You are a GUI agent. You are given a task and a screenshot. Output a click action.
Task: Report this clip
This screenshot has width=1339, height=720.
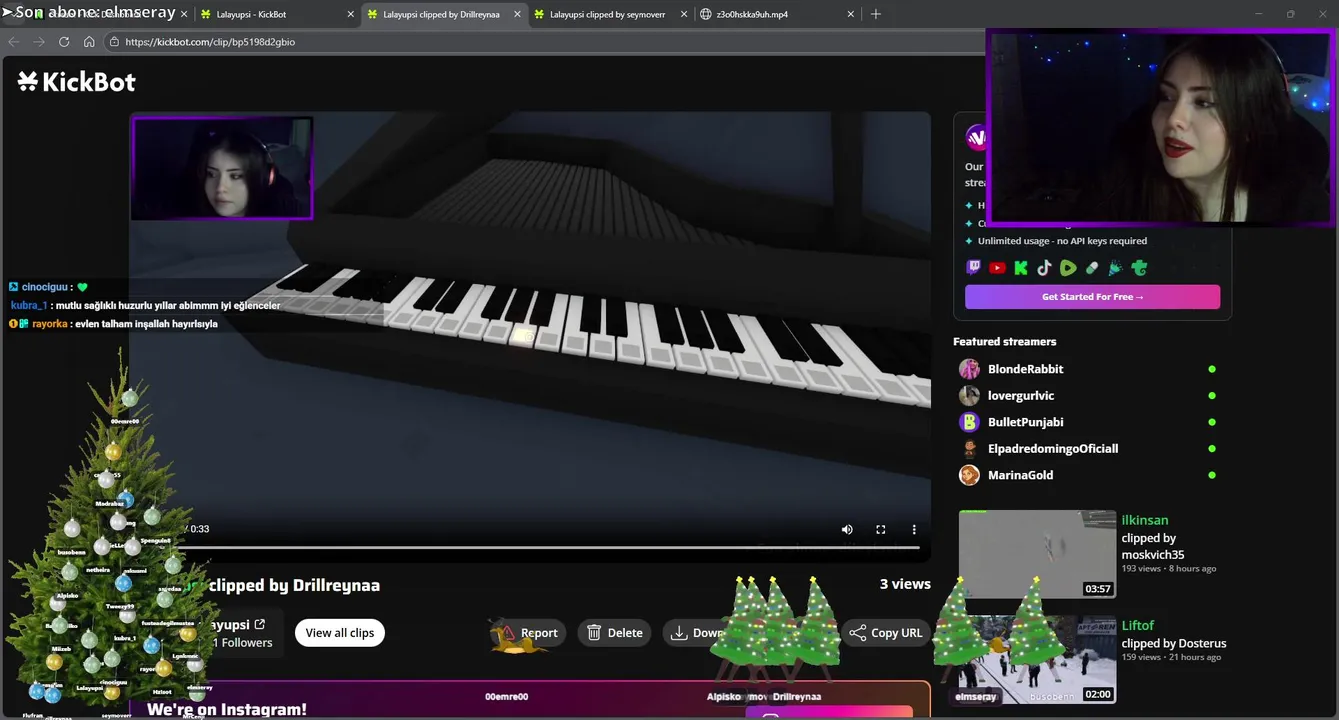tap(528, 633)
